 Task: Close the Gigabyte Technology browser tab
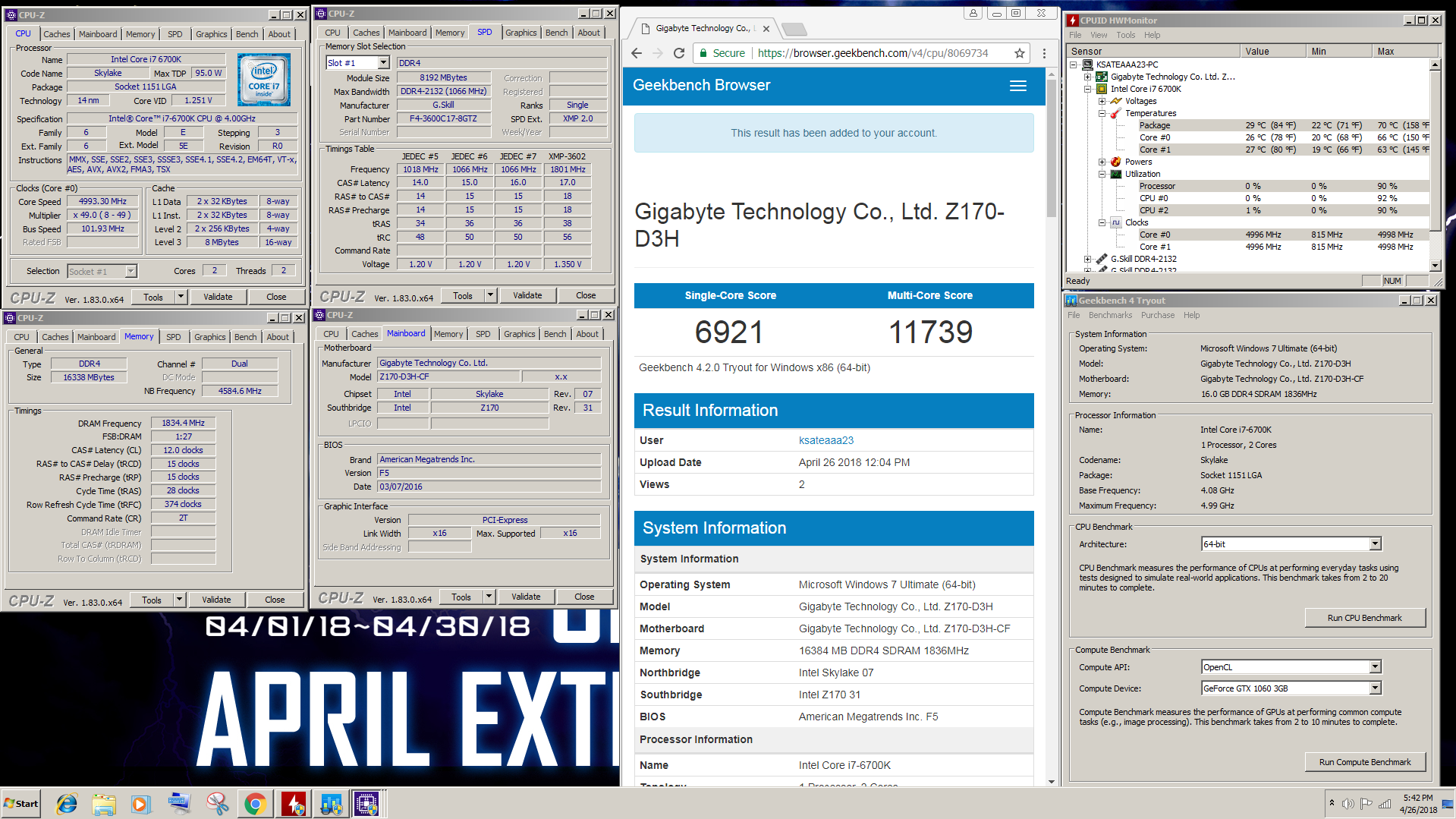[x=766, y=29]
